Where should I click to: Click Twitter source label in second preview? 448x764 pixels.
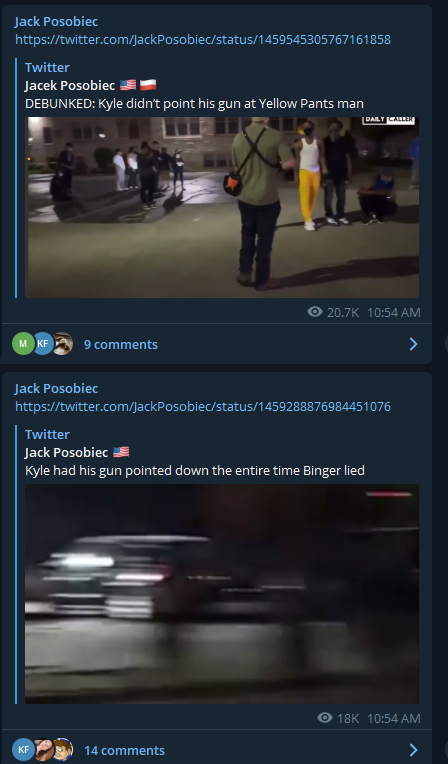click(47, 434)
